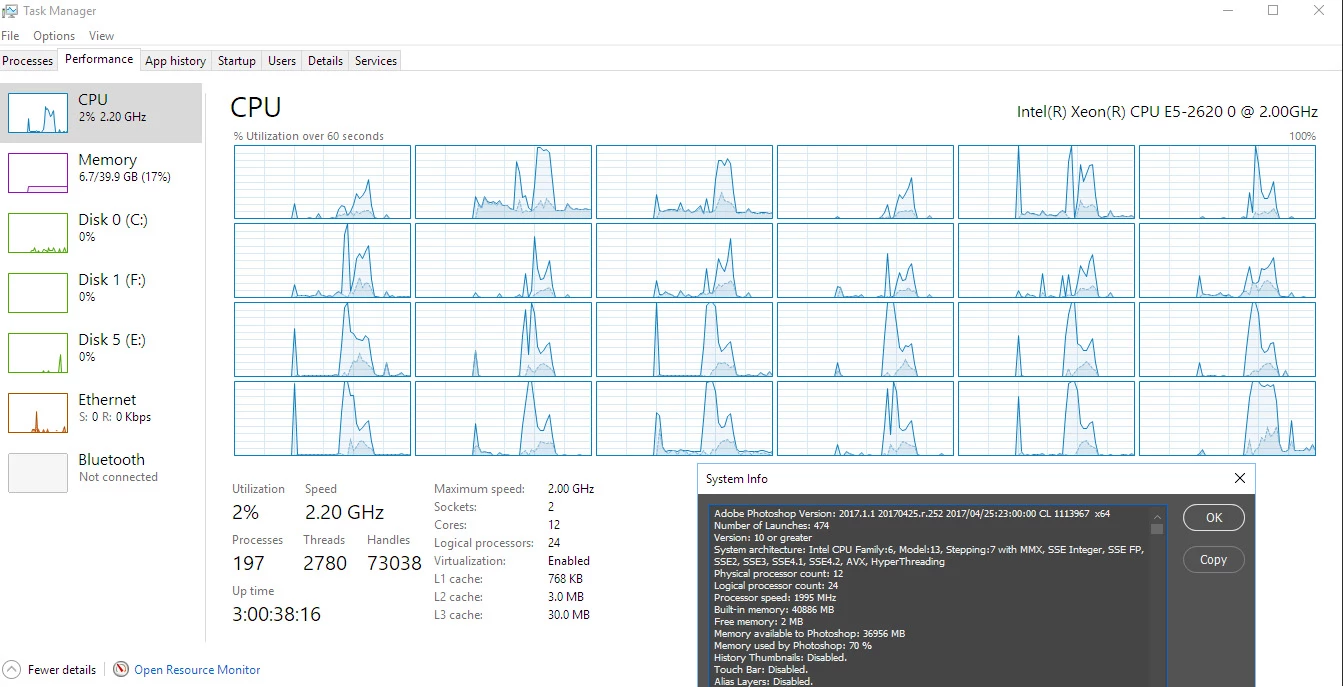The height and width of the screenshot is (687, 1343).
Task: Select the Memory graph thumbnail in sidebar
Action: 38,173
